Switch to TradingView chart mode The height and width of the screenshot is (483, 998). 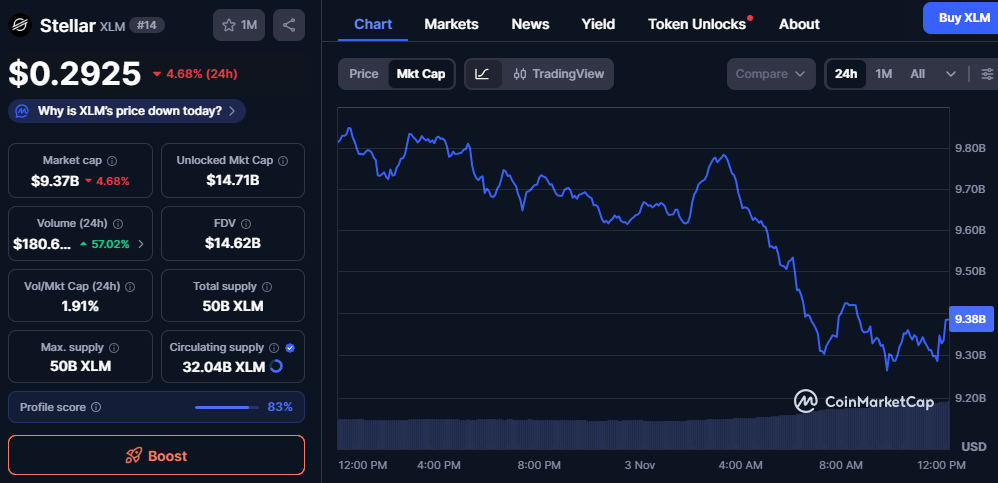pyautogui.click(x=559, y=74)
